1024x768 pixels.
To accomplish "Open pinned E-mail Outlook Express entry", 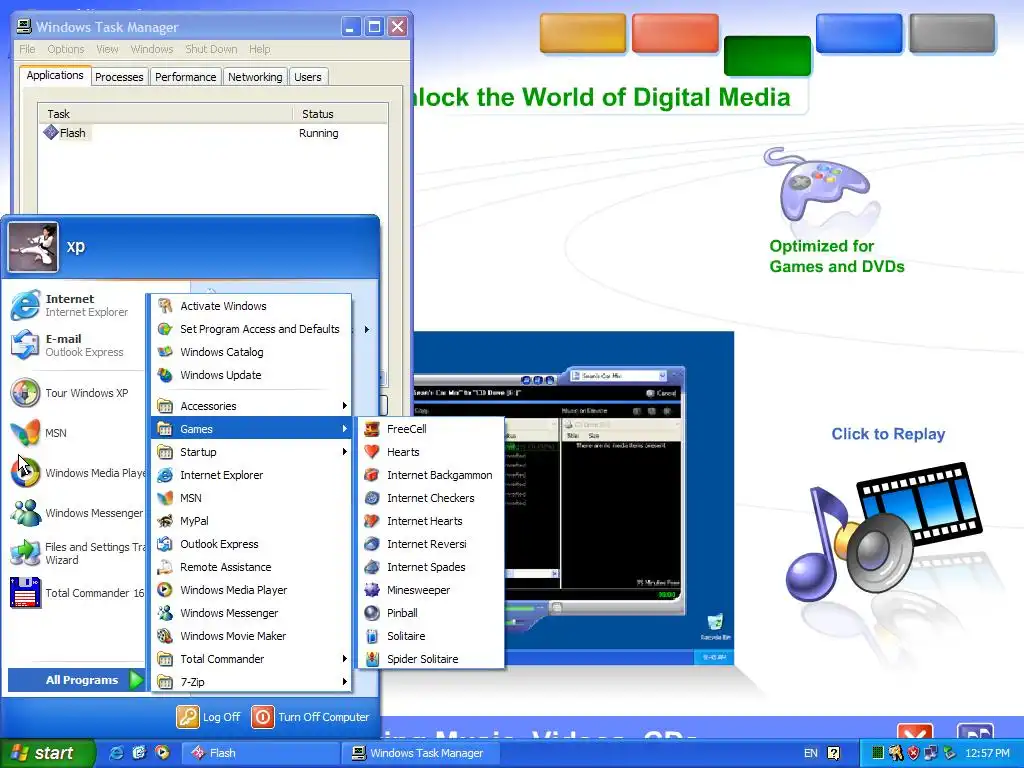I will coord(75,345).
